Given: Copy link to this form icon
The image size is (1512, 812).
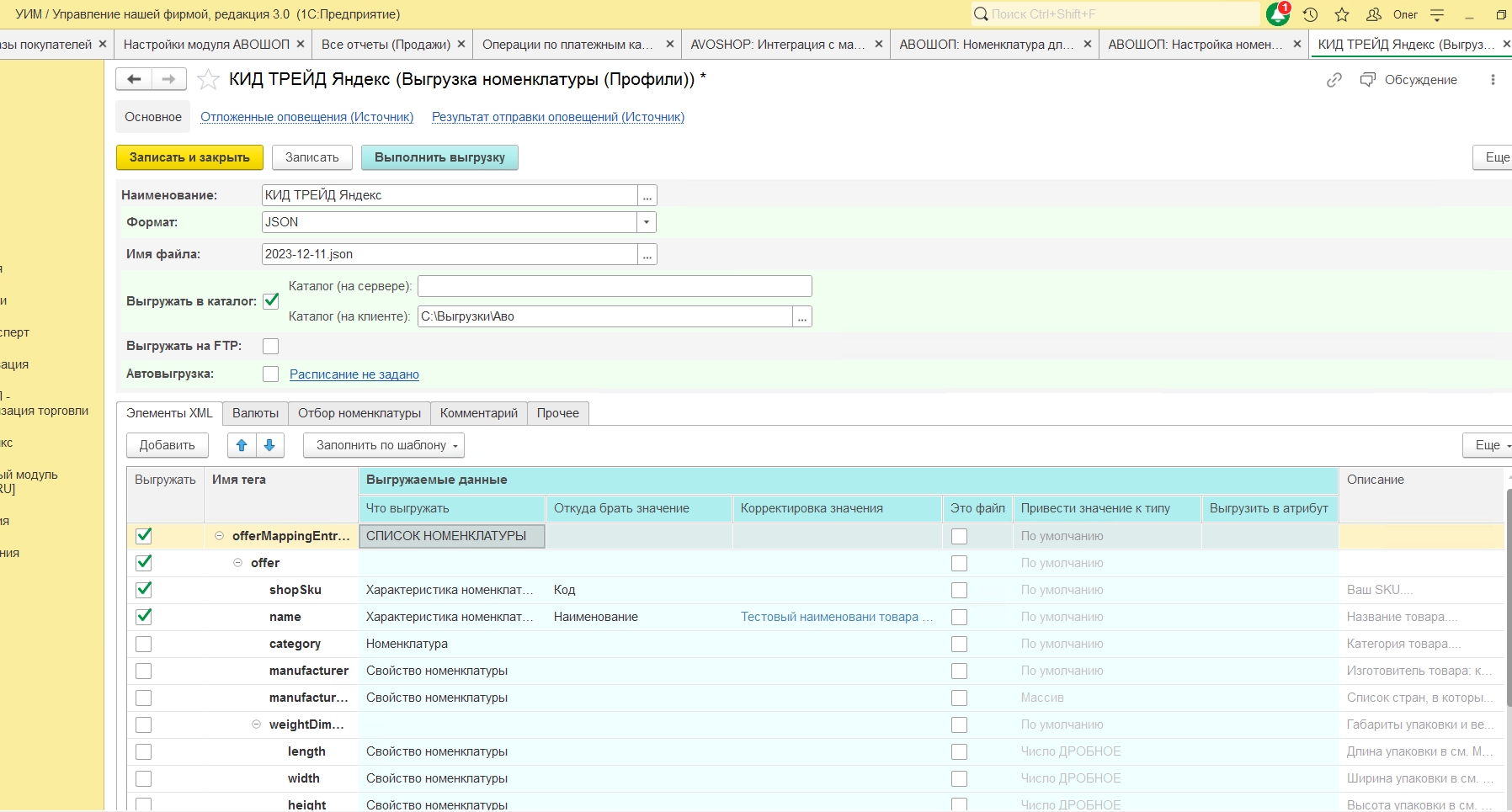Looking at the screenshot, I should 1334,80.
